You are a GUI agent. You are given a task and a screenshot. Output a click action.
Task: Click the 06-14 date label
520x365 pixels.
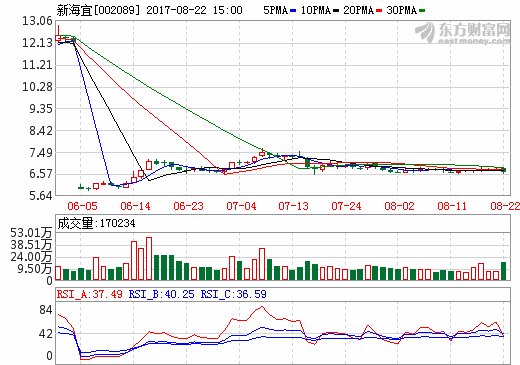135,206
